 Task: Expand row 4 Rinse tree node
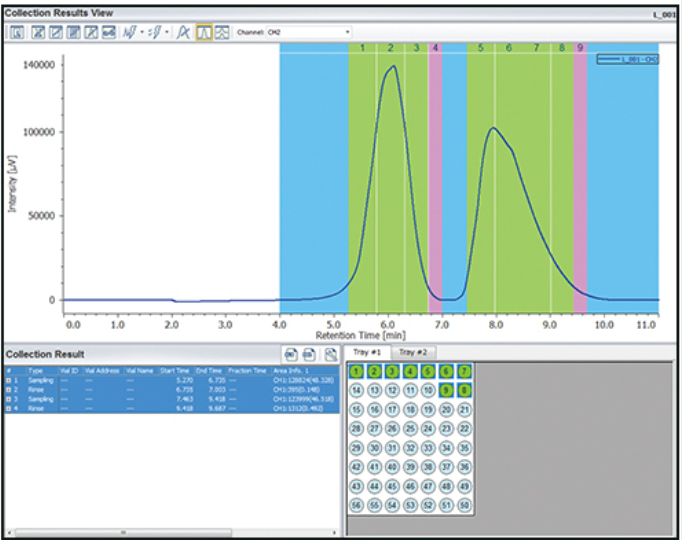click(x=8, y=407)
